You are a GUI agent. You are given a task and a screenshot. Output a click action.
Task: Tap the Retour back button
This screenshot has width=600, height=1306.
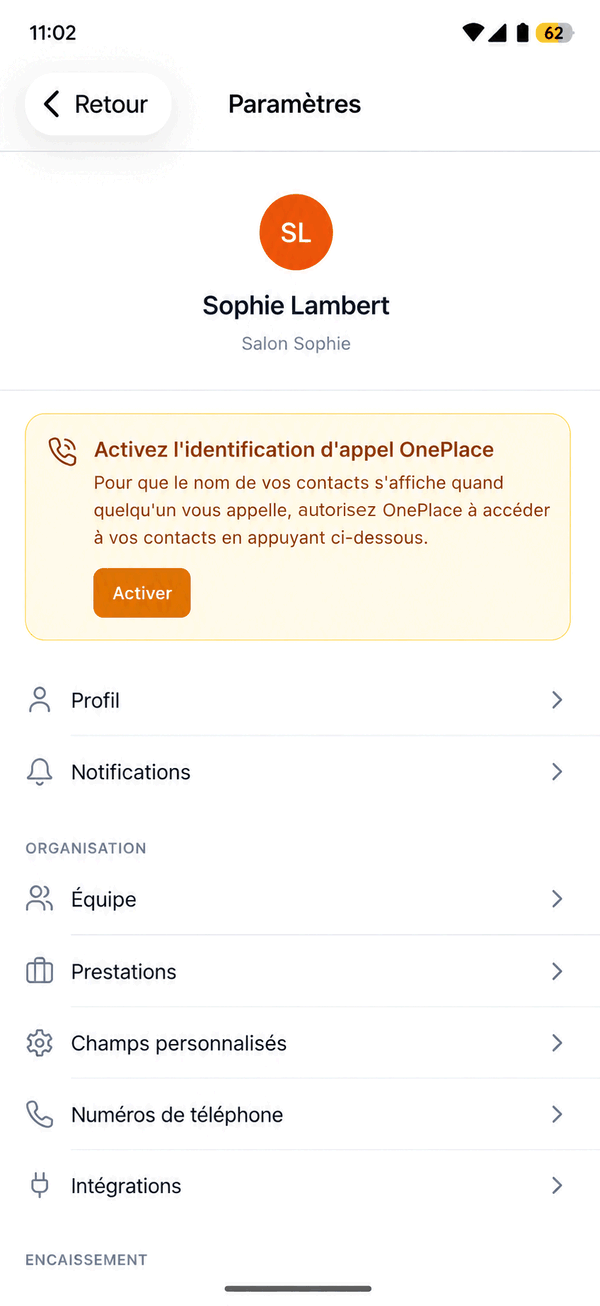pos(98,104)
